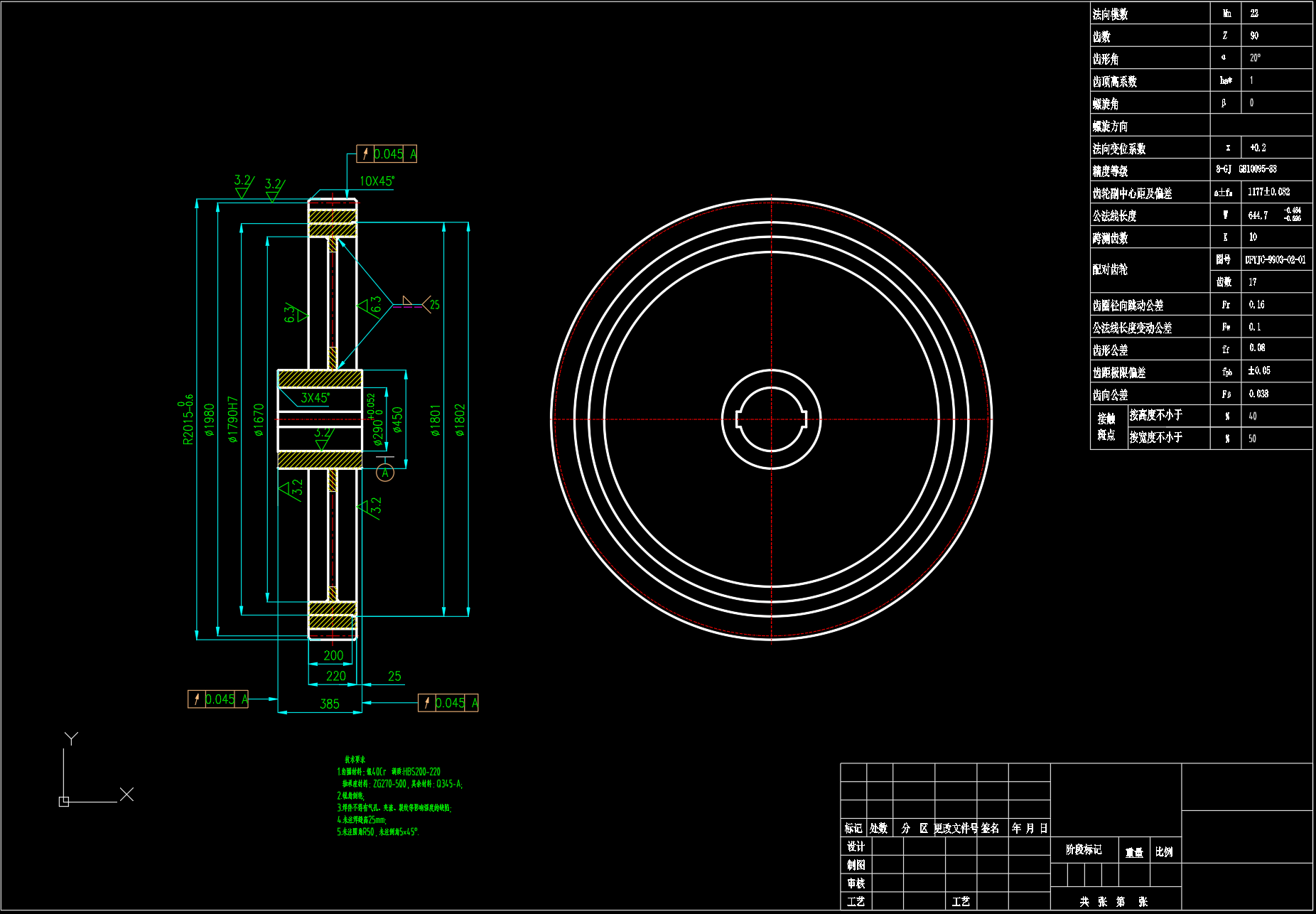Click the weld symbol labeled 25
Screen dimensions: 1316x914
[x=428, y=305]
